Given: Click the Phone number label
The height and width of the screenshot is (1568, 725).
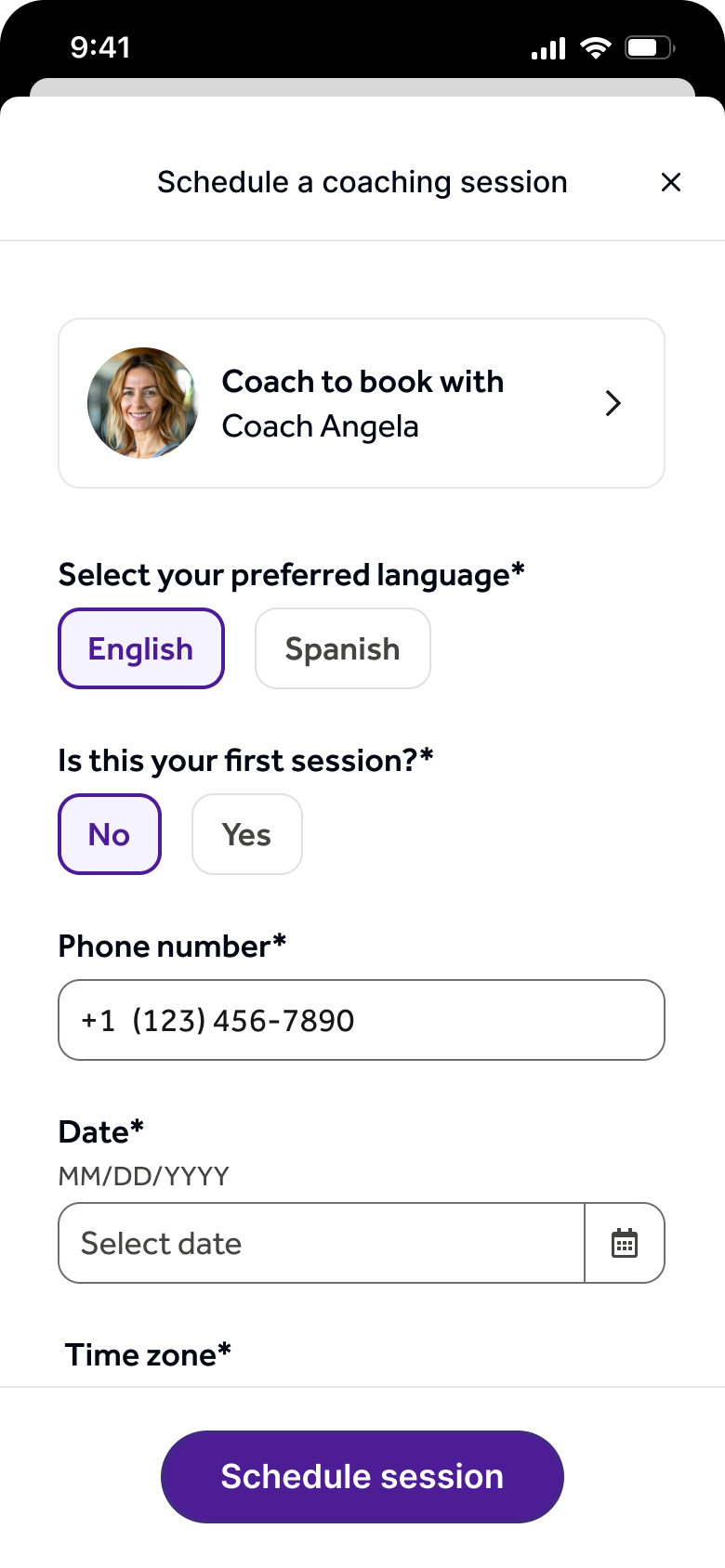Looking at the screenshot, I should 172,946.
